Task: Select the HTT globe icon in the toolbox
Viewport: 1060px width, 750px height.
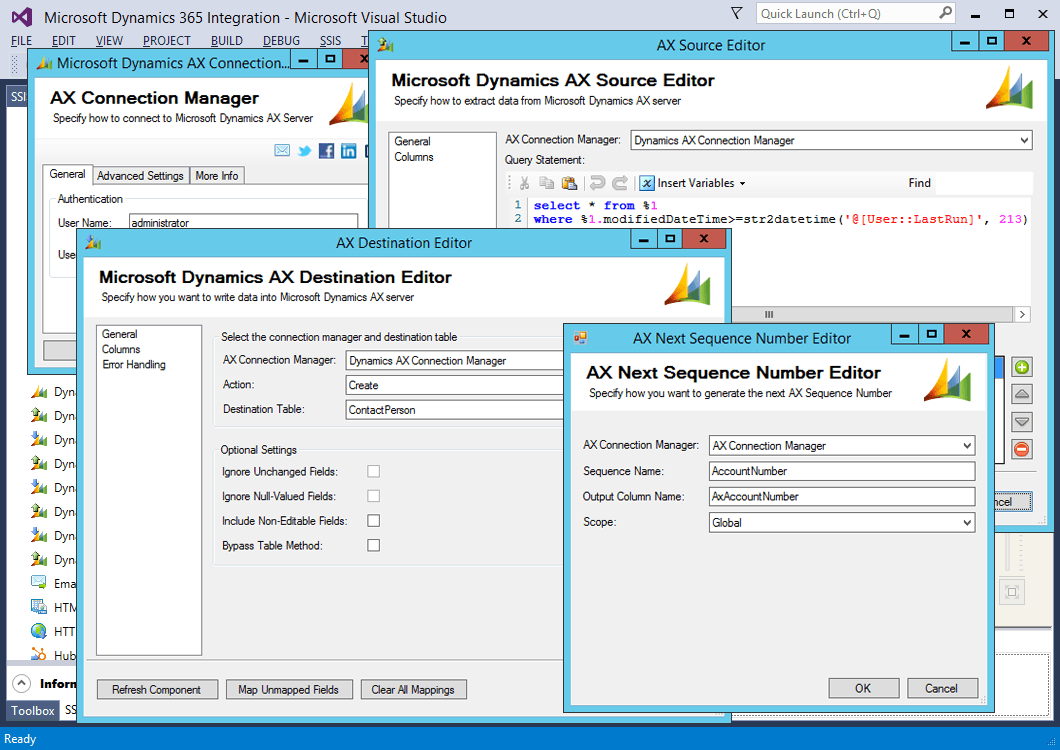Action: coord(39,631)
